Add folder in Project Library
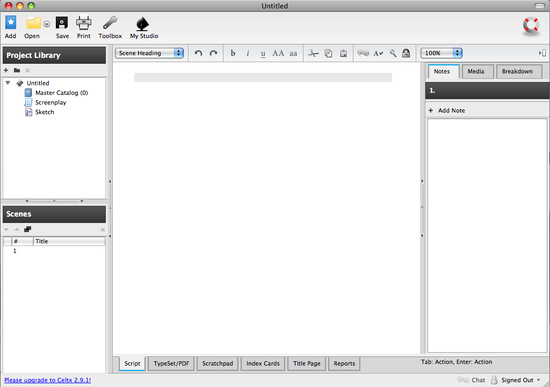The height and width of the screenshot is (387, 550). [17, 70]
